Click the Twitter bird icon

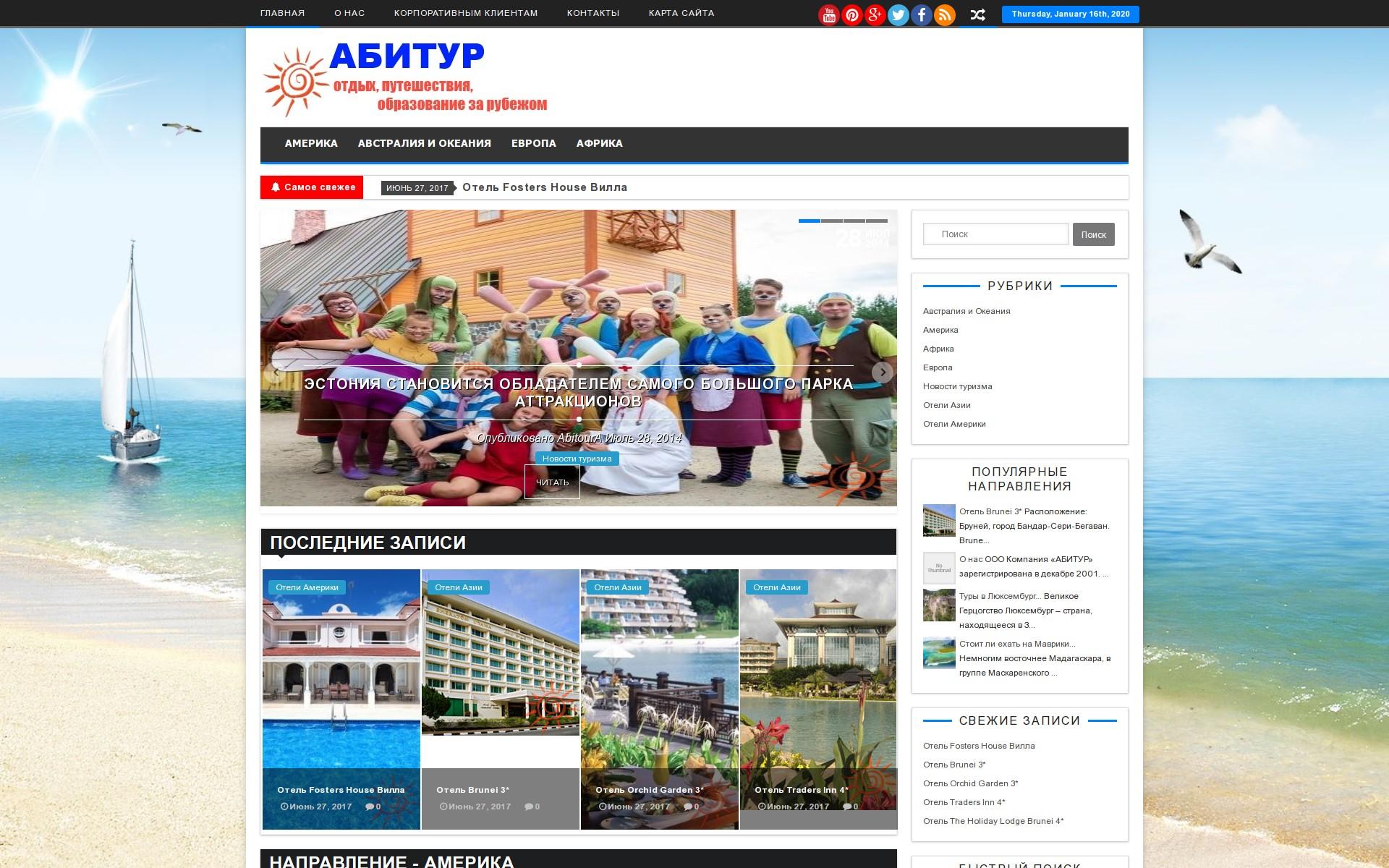click(898, 14)
